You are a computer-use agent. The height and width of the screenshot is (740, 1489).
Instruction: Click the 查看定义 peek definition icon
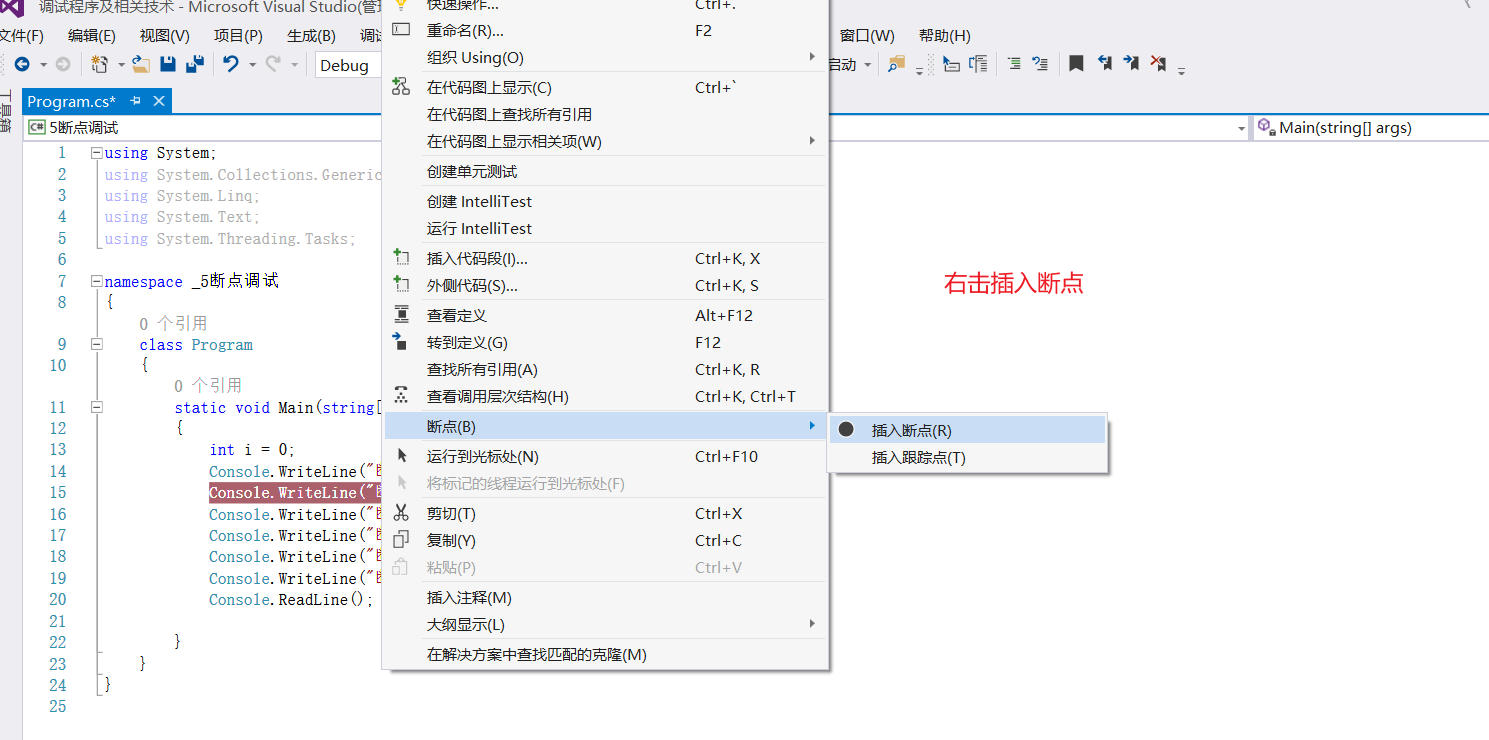[x=402, y=313]
